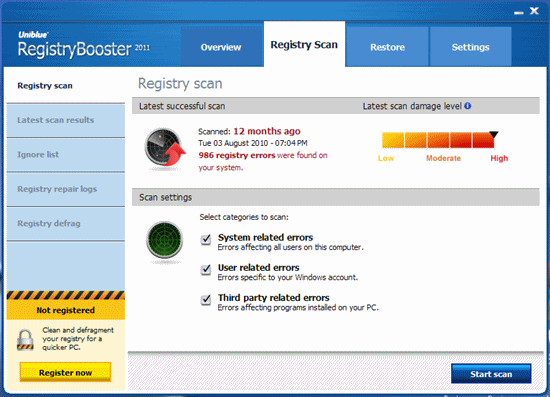The image size is (550, 397).
Task: Open the Settings tab
Action: click(x=470, y=47)
